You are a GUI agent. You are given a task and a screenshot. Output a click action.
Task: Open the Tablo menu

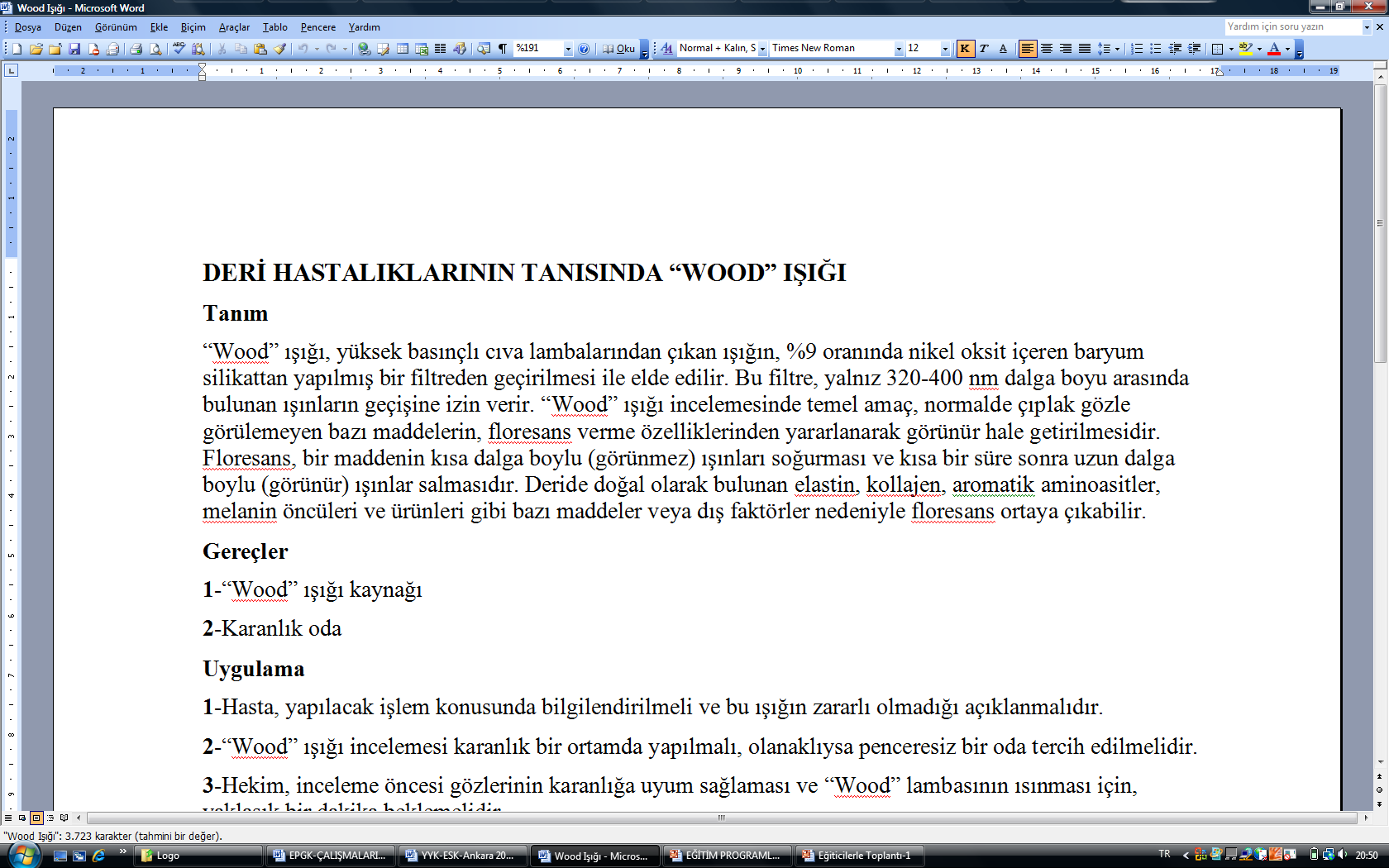click(275, 27)
